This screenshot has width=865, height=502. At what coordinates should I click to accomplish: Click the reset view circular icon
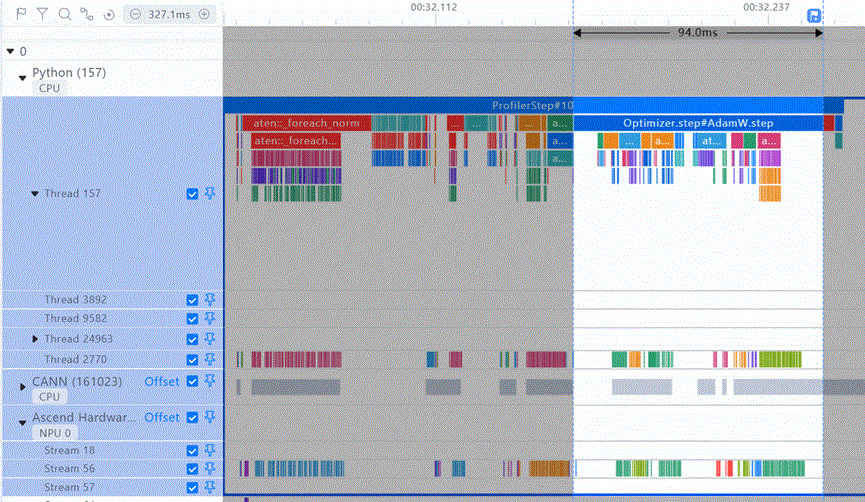pos(109,14)
